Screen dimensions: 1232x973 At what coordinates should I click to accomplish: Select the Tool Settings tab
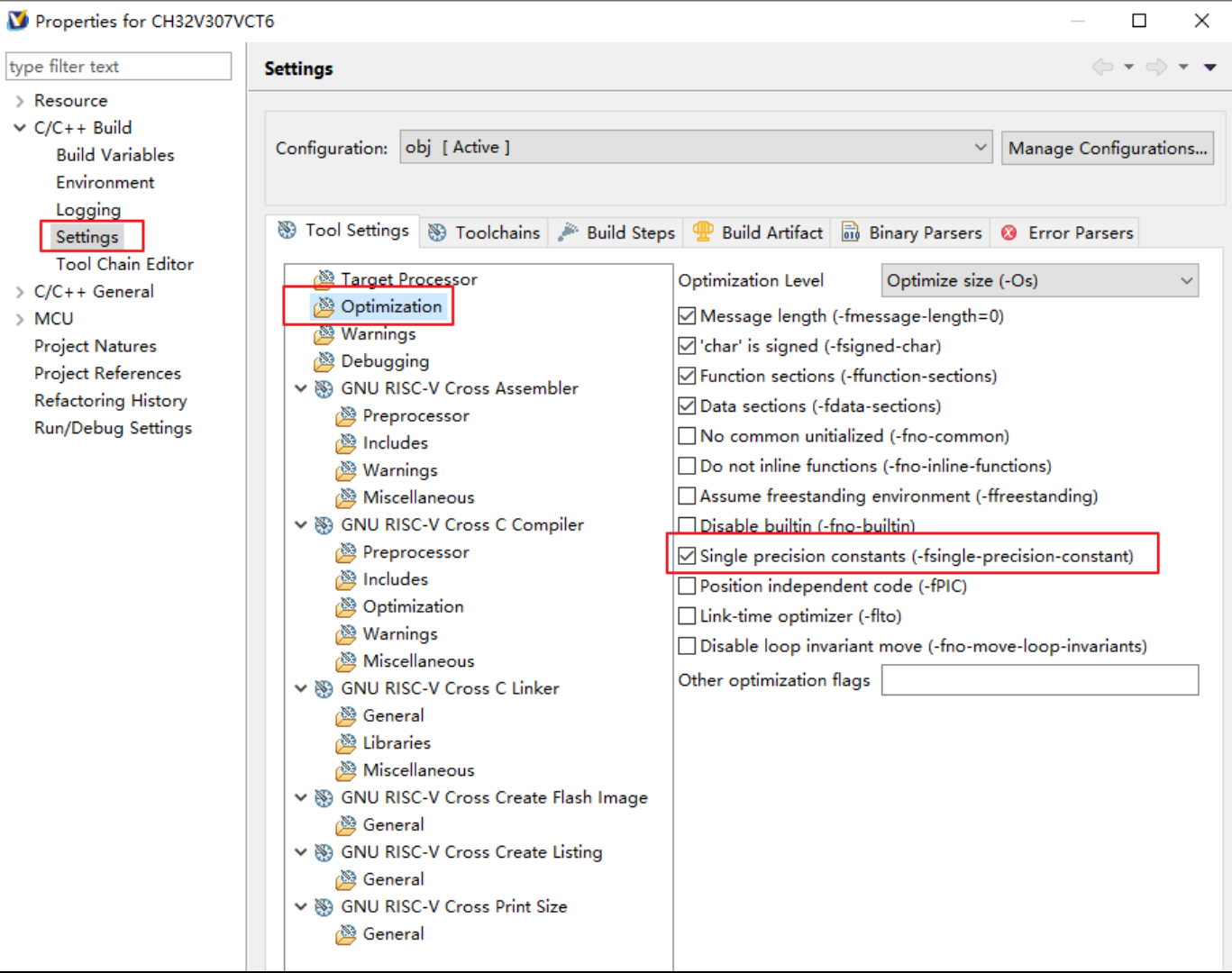click(343, 230)
